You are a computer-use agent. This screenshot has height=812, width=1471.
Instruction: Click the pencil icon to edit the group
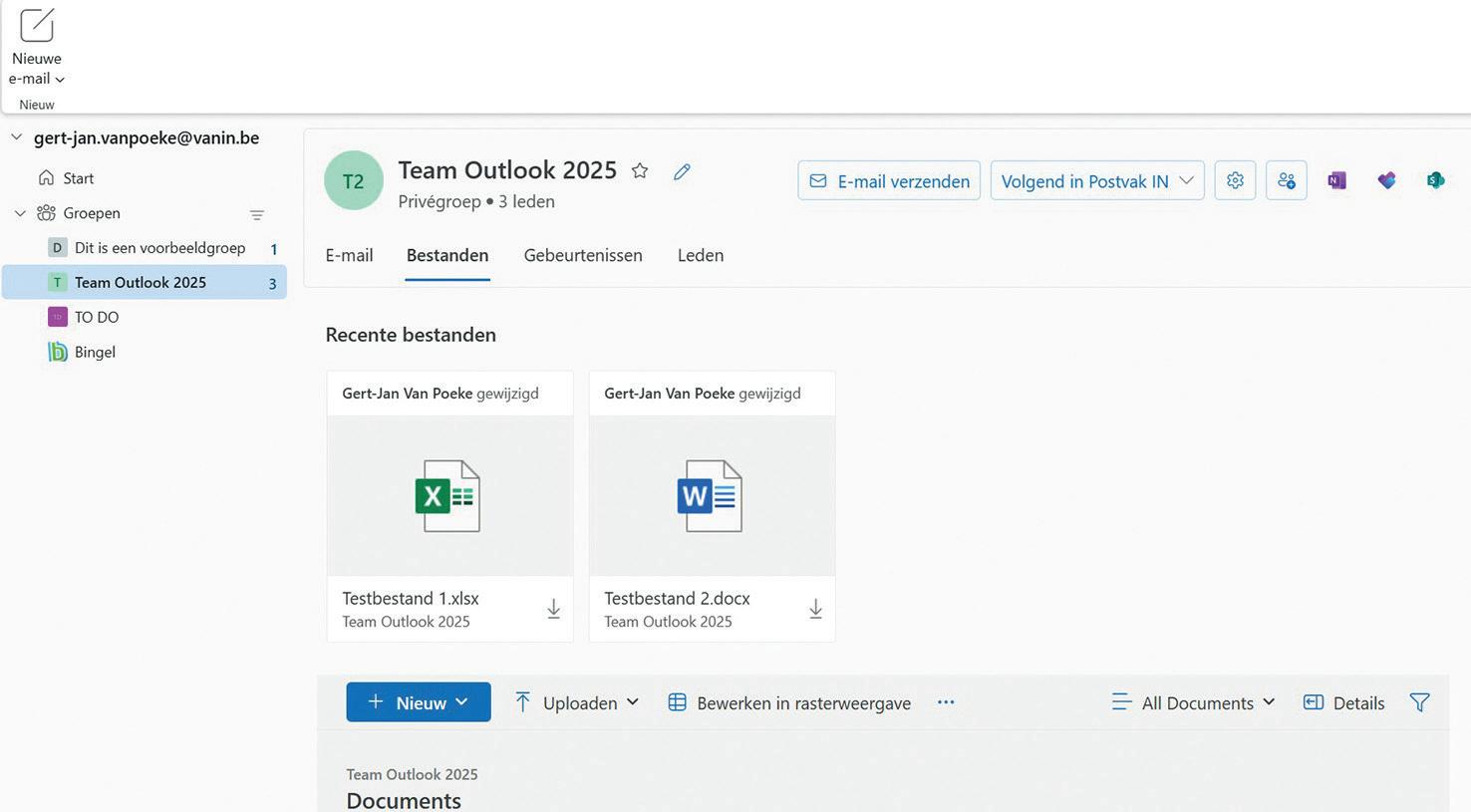point(682,171)
